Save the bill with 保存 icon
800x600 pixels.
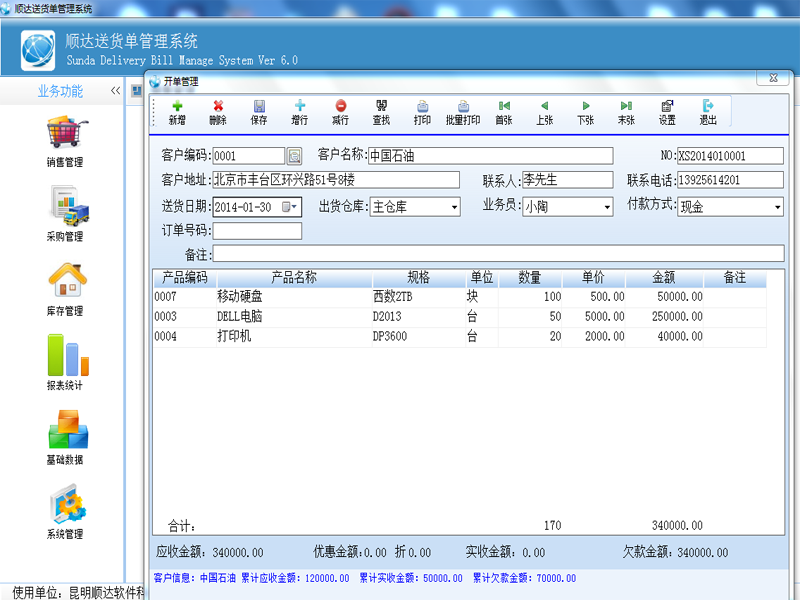coord(259,111)
